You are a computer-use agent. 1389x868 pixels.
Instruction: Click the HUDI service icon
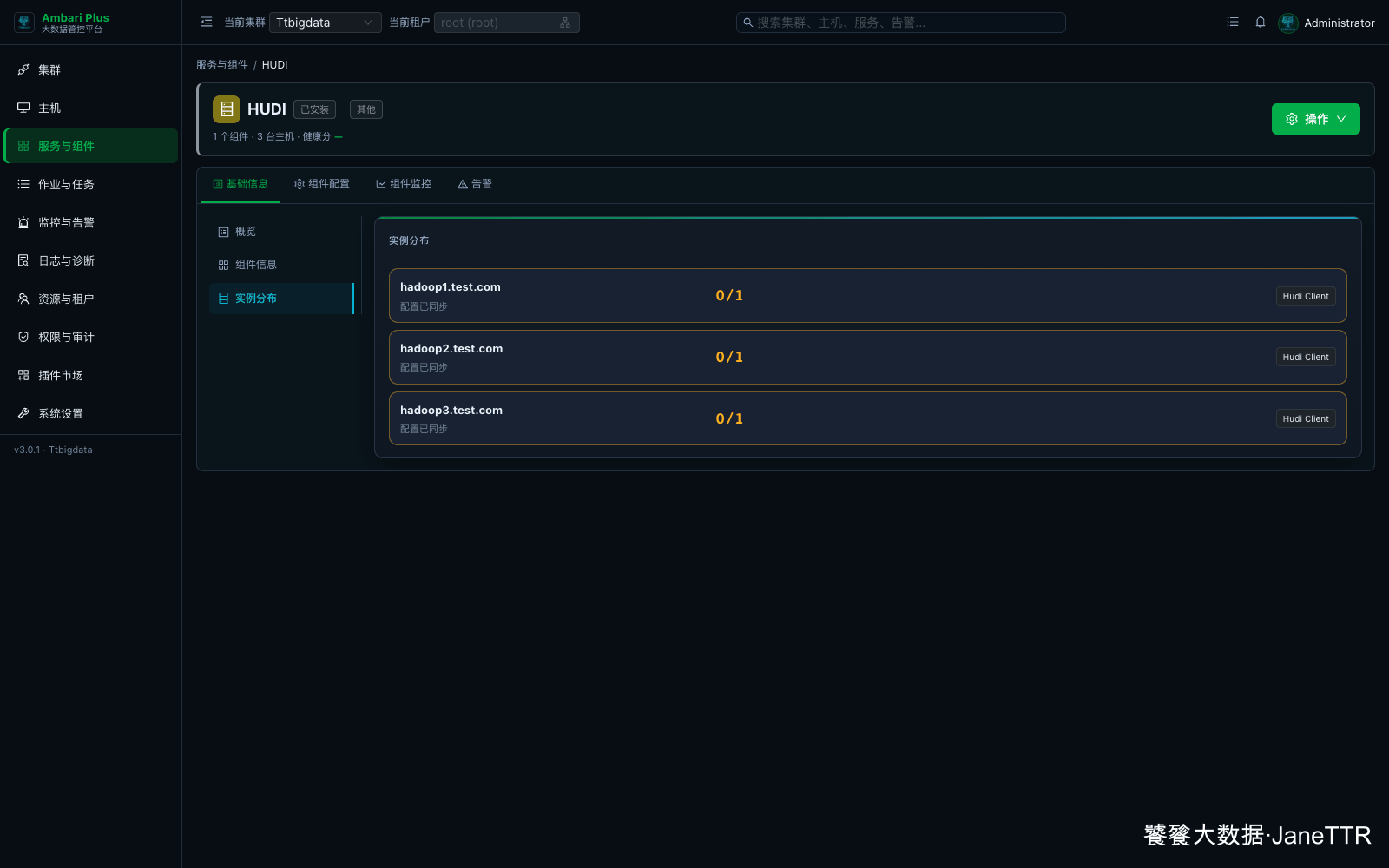click(x=227, y=109)
